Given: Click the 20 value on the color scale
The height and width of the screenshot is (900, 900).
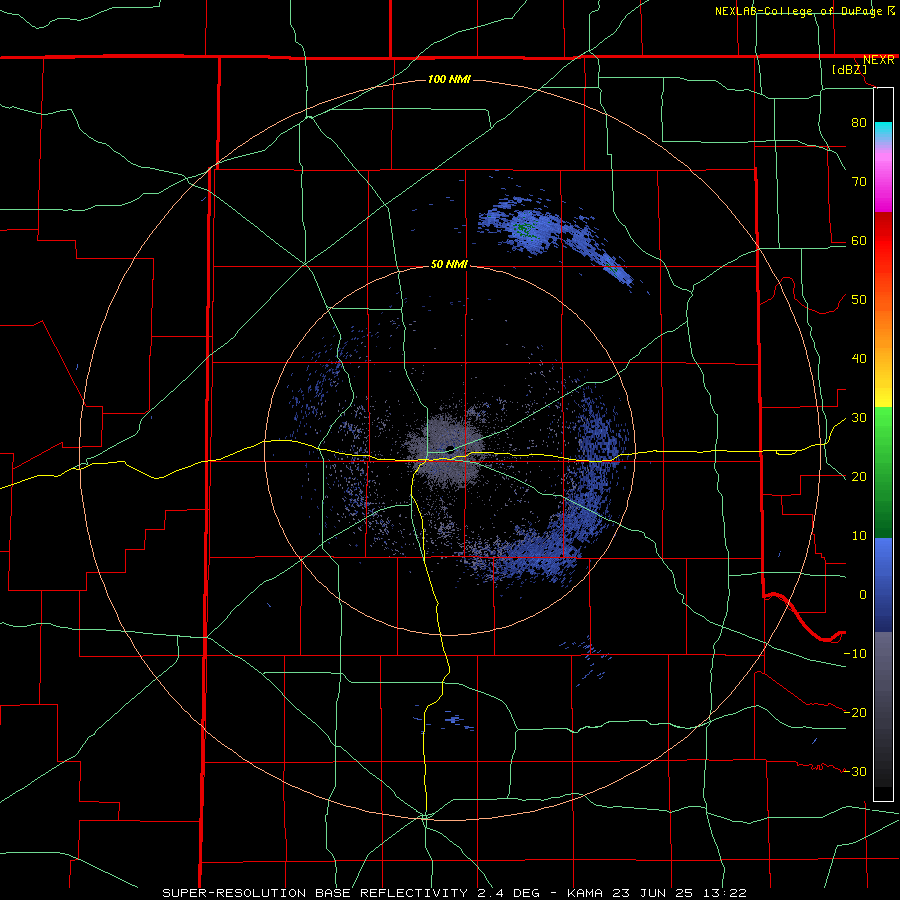Looking at the screenshot, I should coord(859,477).
